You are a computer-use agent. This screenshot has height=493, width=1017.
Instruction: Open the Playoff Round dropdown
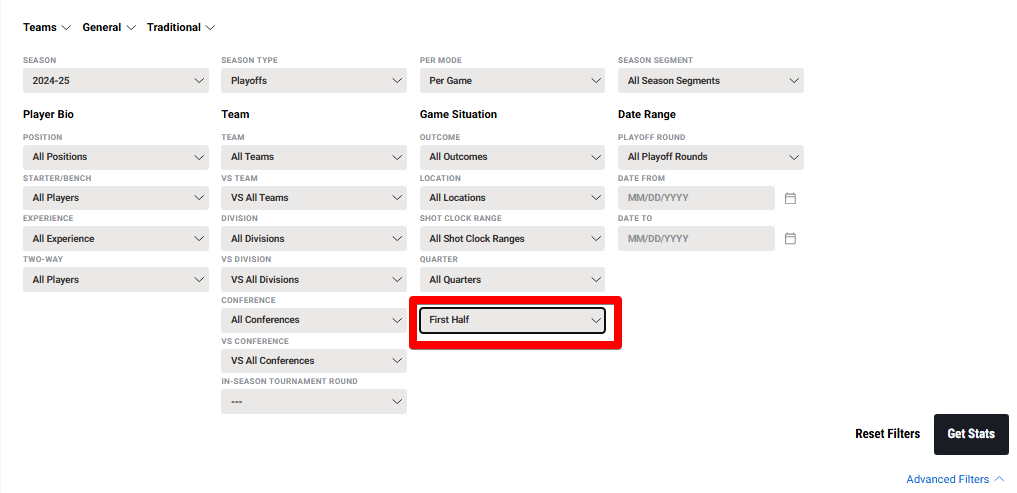pyautogui.click(x=710, y=157)
